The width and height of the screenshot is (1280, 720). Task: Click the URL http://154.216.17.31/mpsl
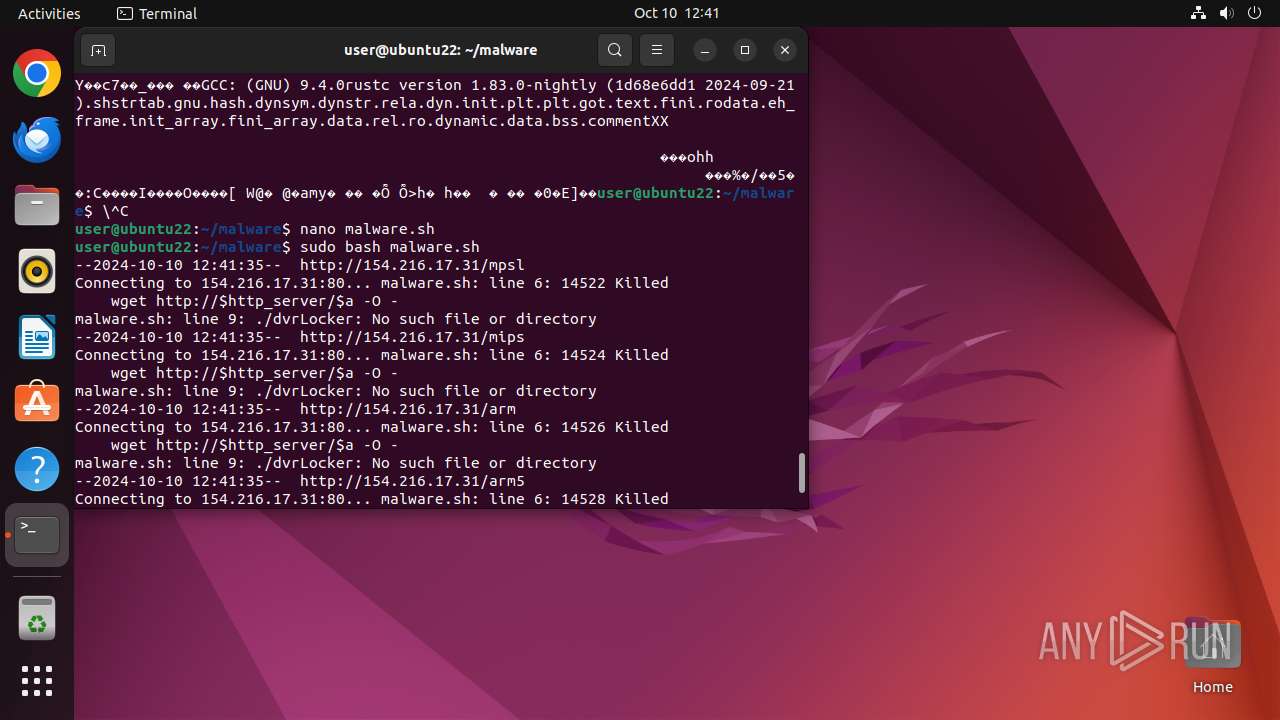point(412,265)
